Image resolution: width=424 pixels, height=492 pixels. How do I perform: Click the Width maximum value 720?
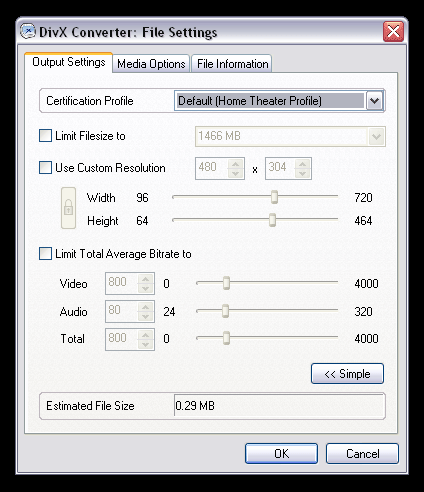363,197
